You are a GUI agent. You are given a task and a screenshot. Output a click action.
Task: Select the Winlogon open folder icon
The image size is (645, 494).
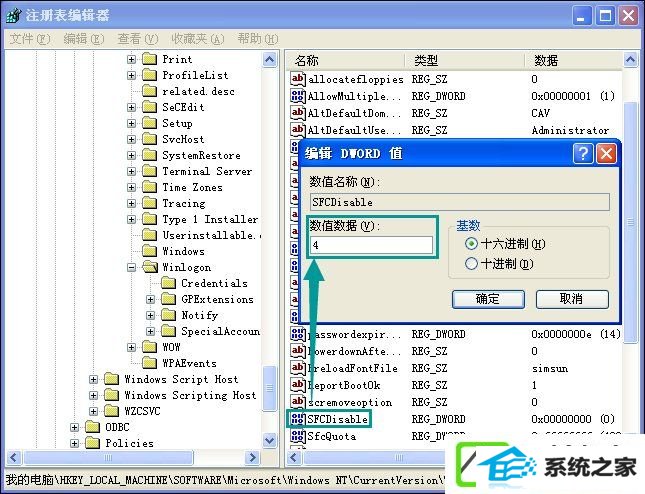click(x=150, y=267)
